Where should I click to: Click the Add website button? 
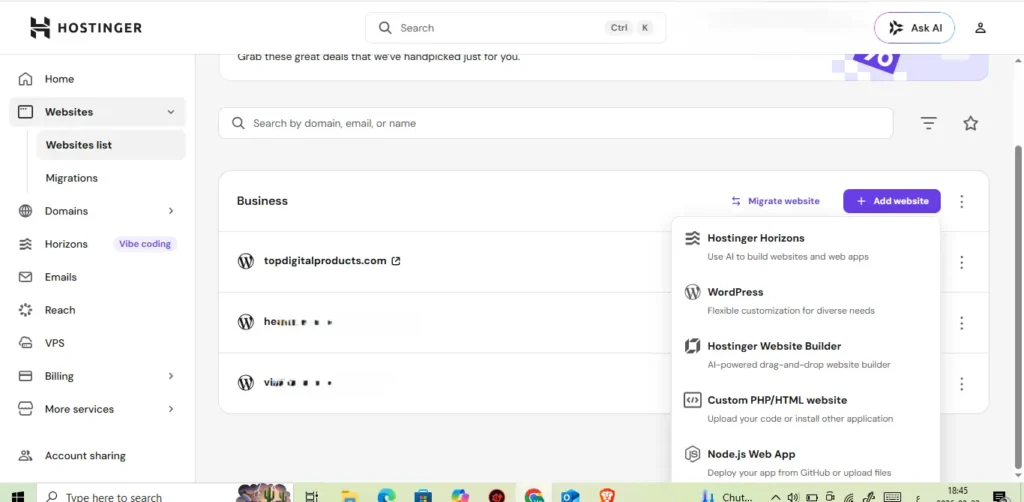[891, 201]
